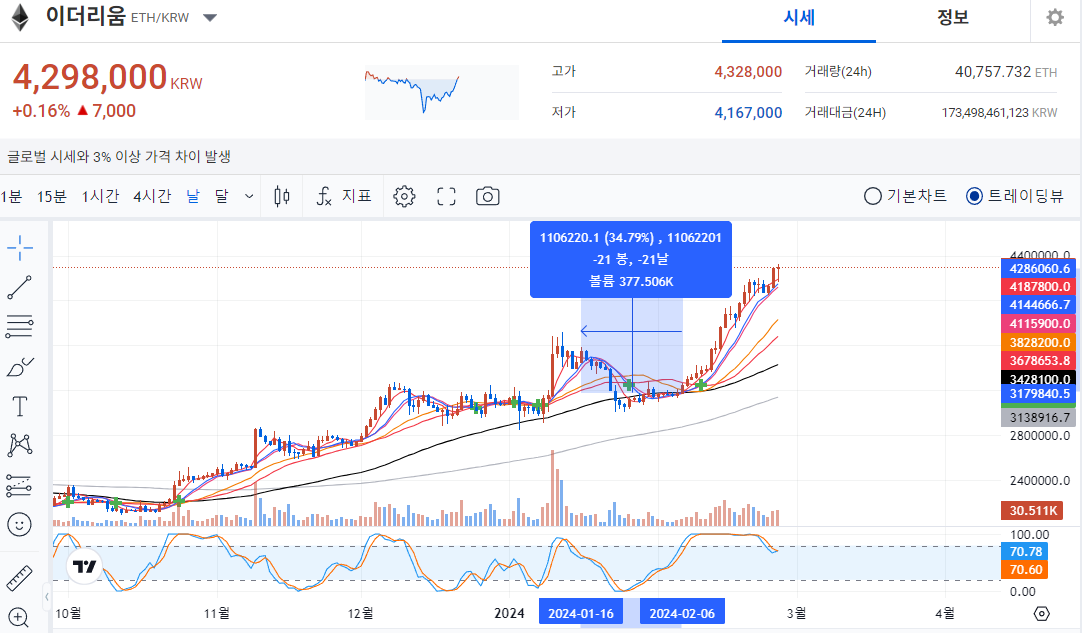Select the 1분 interval
Viewport: 1082px width, 633px height.
pos(11,197)
